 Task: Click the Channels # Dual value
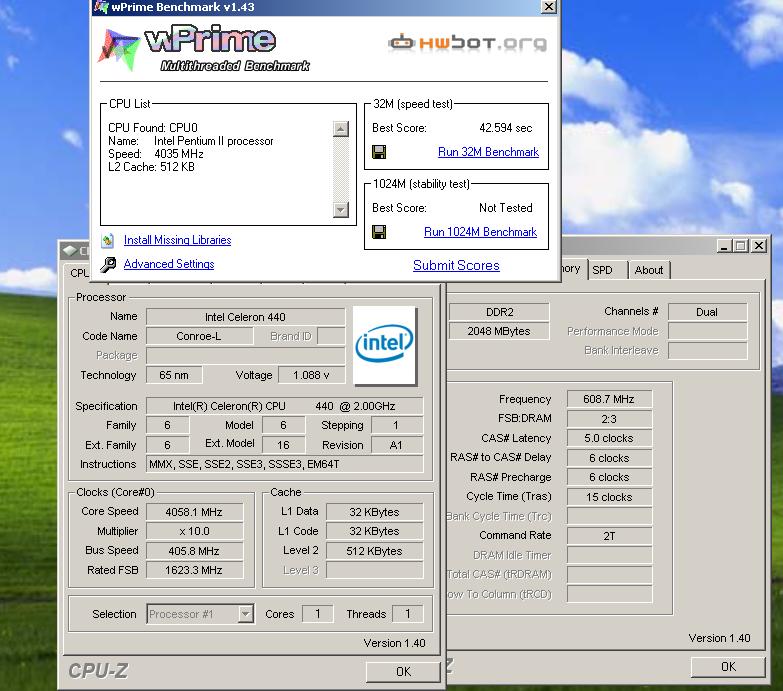pyautogui.click(x=707, y=312)
